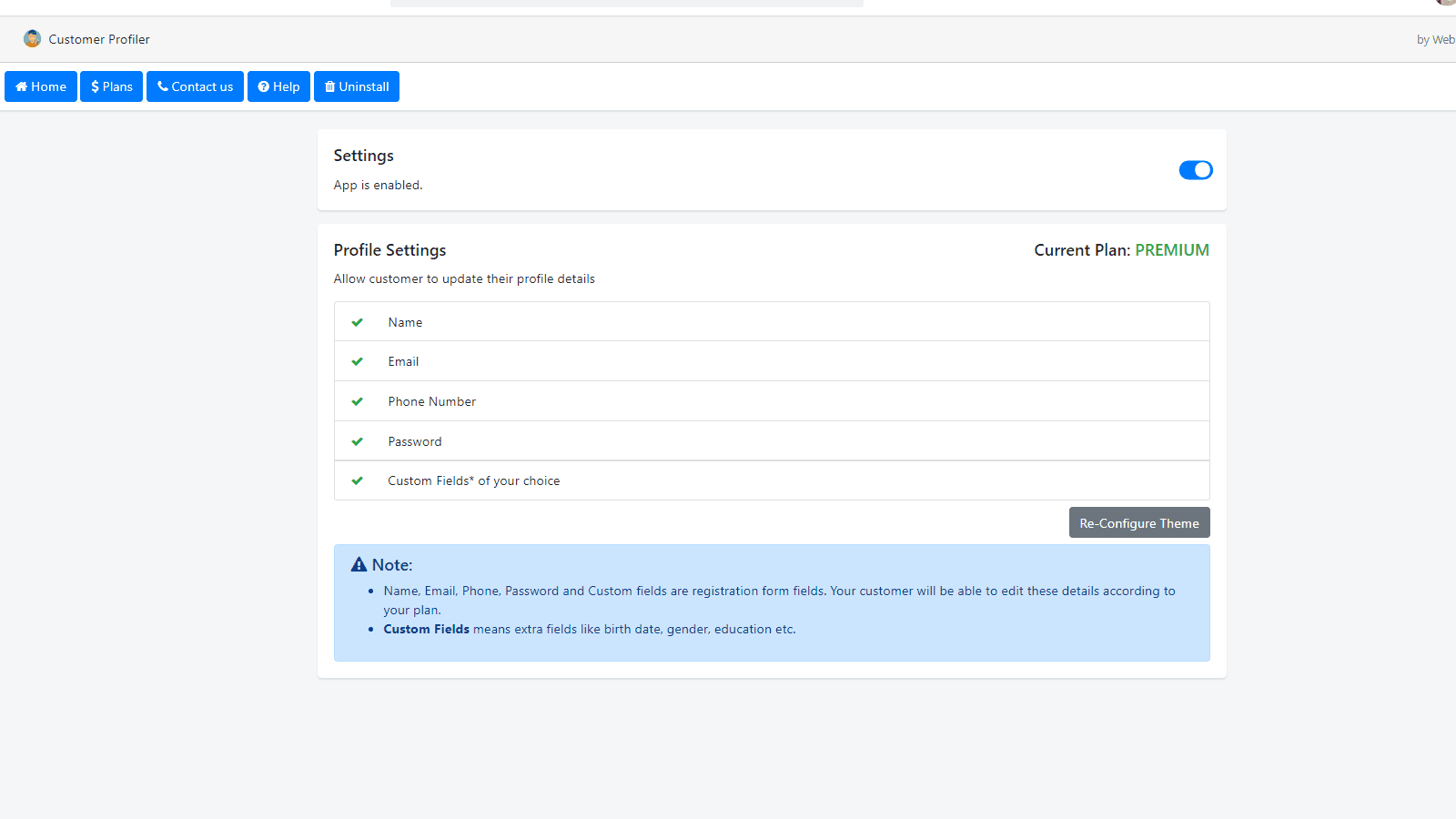The height and width of the screenshot is (819, 1456).
Task: Click the green checkmark beside Name
Action: click(358, 322)
